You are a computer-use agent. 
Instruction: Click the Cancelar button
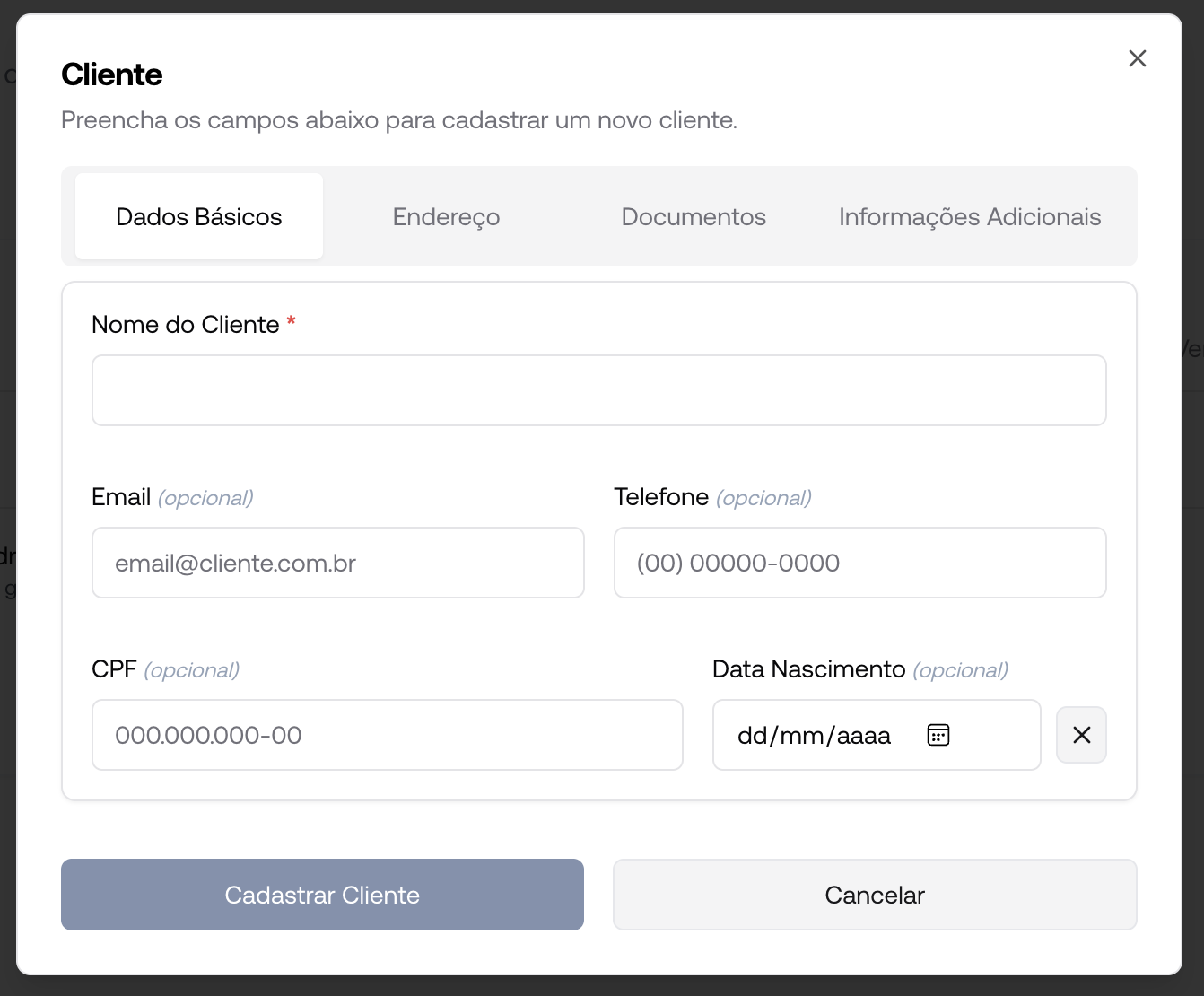point(875,895)
